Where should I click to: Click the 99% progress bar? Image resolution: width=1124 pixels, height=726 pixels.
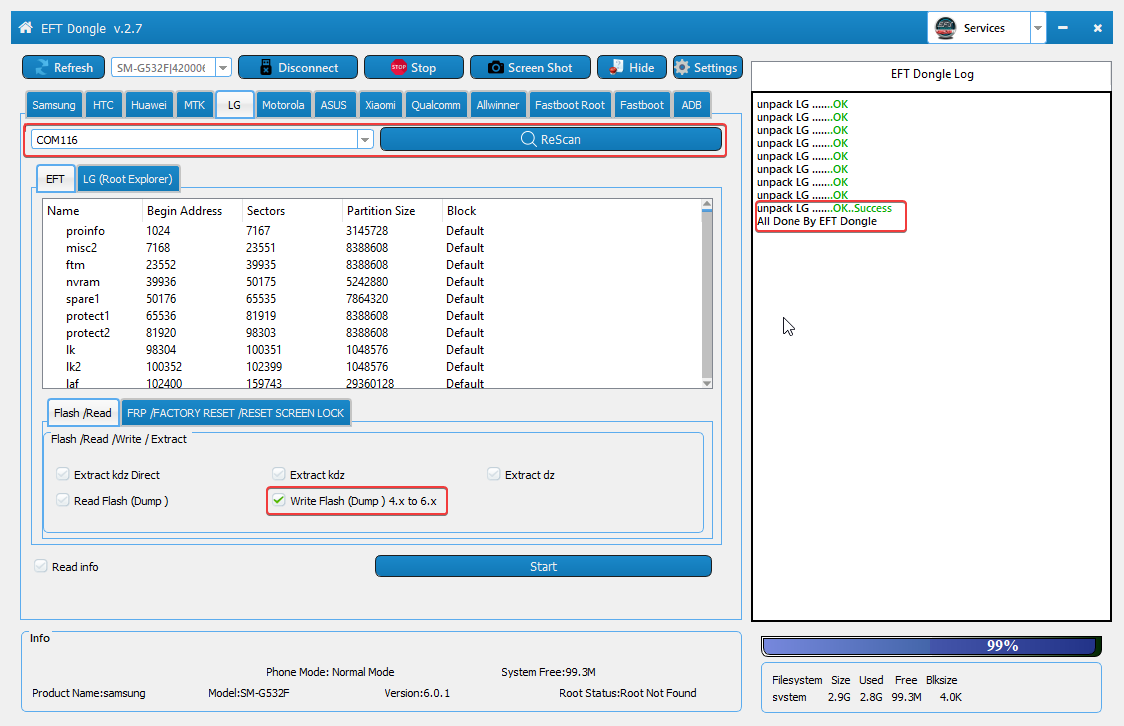(931, 646)
